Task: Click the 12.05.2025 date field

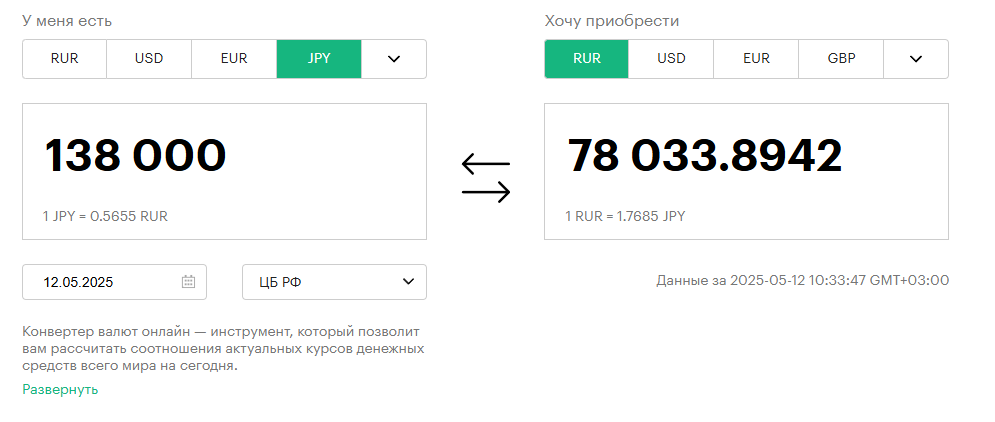Action: (x=114, y=282)
